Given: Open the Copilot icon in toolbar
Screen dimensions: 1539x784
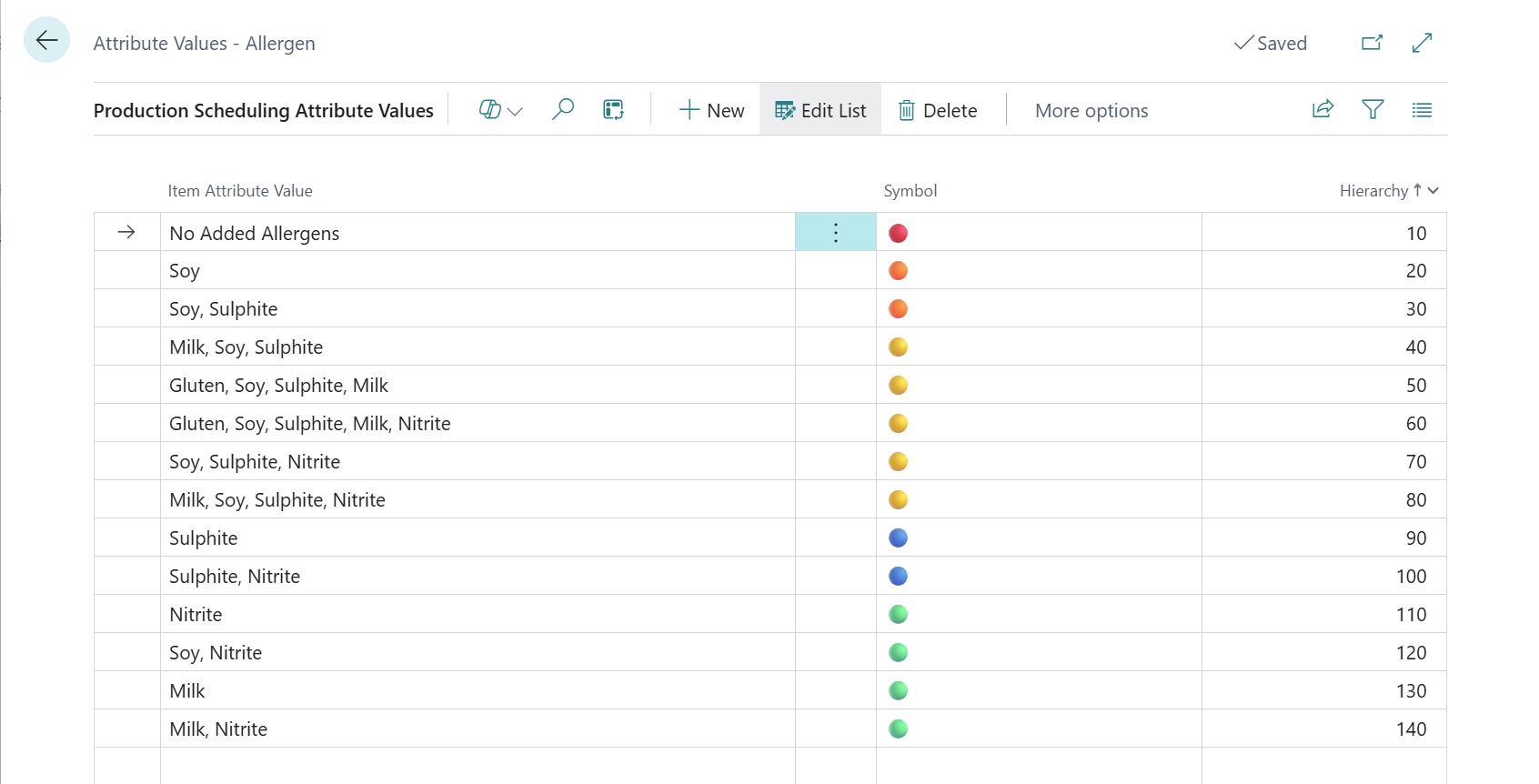Looking at the screenshot, I should pyautogui.click(x=489, y=110).
